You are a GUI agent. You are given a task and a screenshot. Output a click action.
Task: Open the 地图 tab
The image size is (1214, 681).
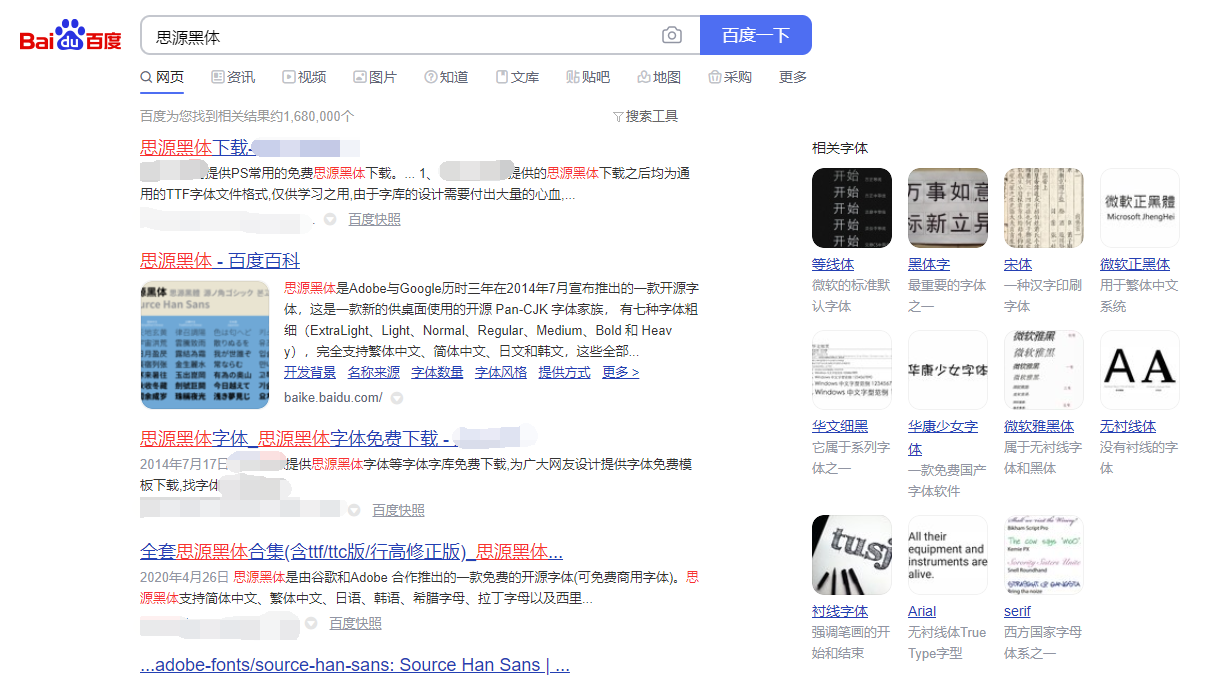pyautogui.click(x=659, y=77)
